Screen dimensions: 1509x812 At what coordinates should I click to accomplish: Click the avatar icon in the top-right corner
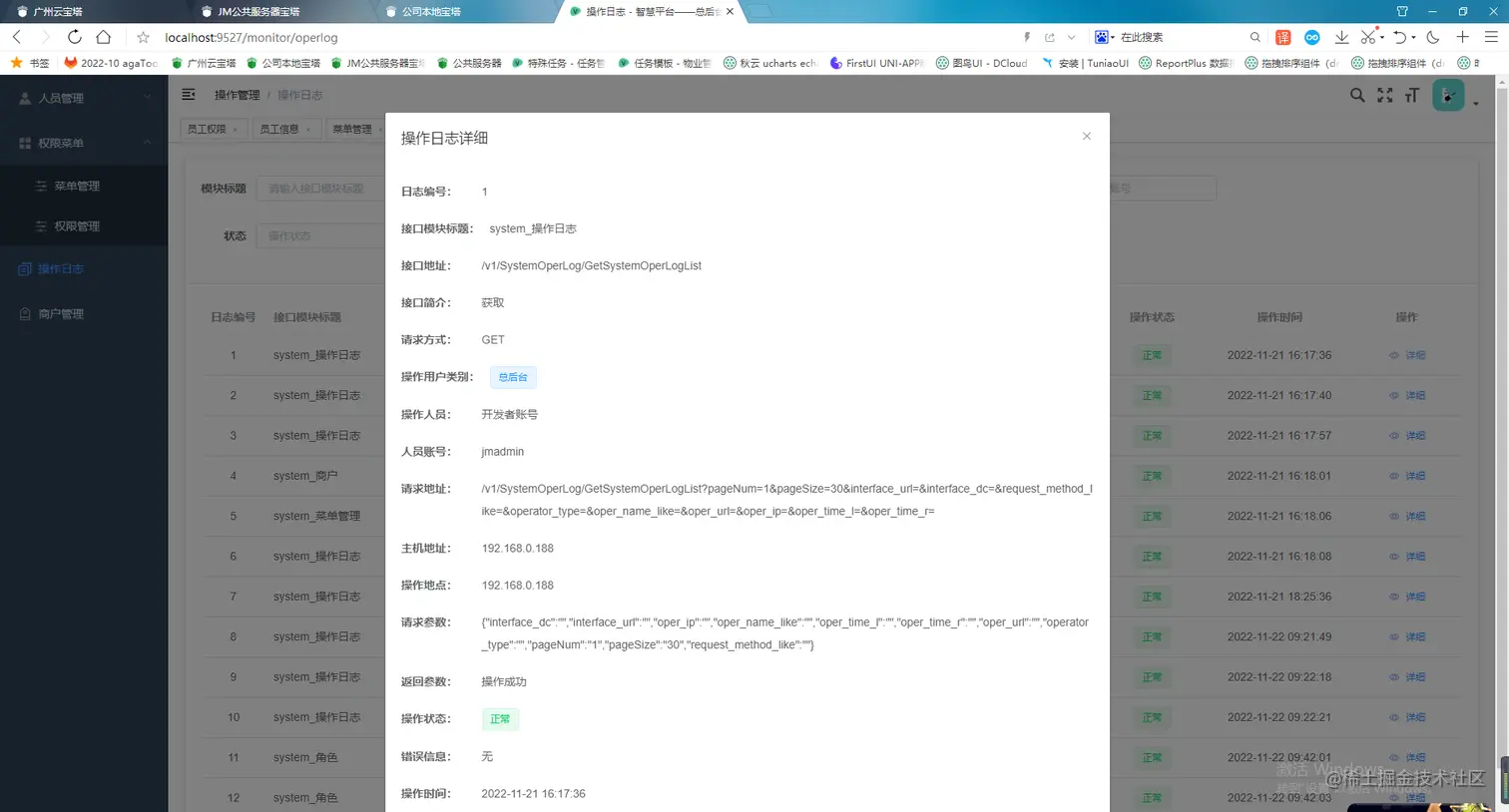click(1447, 95)
